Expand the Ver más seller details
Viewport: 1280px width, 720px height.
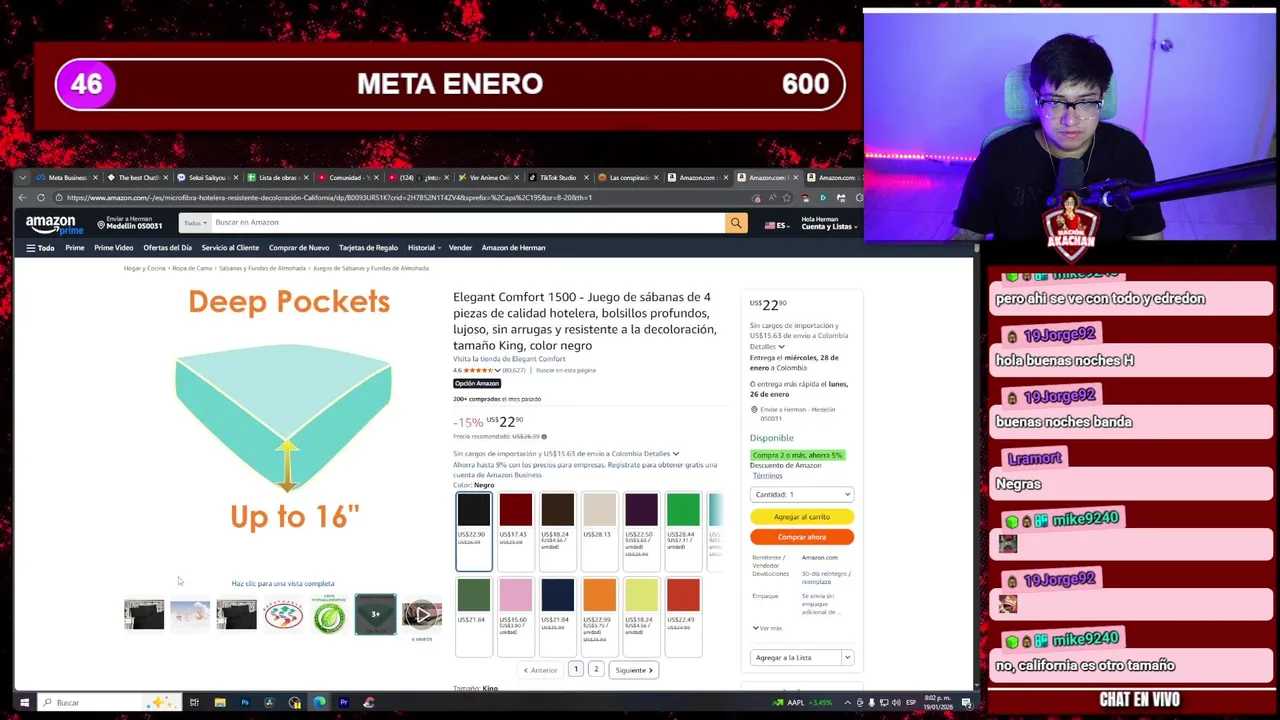767,628
